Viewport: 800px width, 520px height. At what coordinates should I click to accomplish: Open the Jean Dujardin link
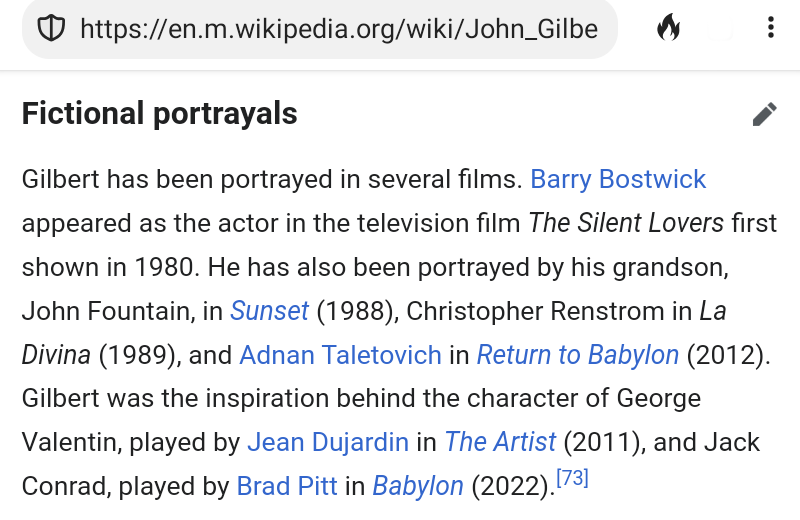328,442
